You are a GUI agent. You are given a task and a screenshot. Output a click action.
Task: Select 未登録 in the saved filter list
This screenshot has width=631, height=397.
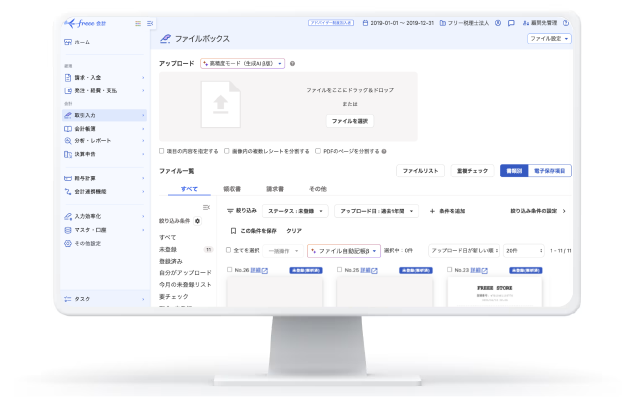[168, 249]
